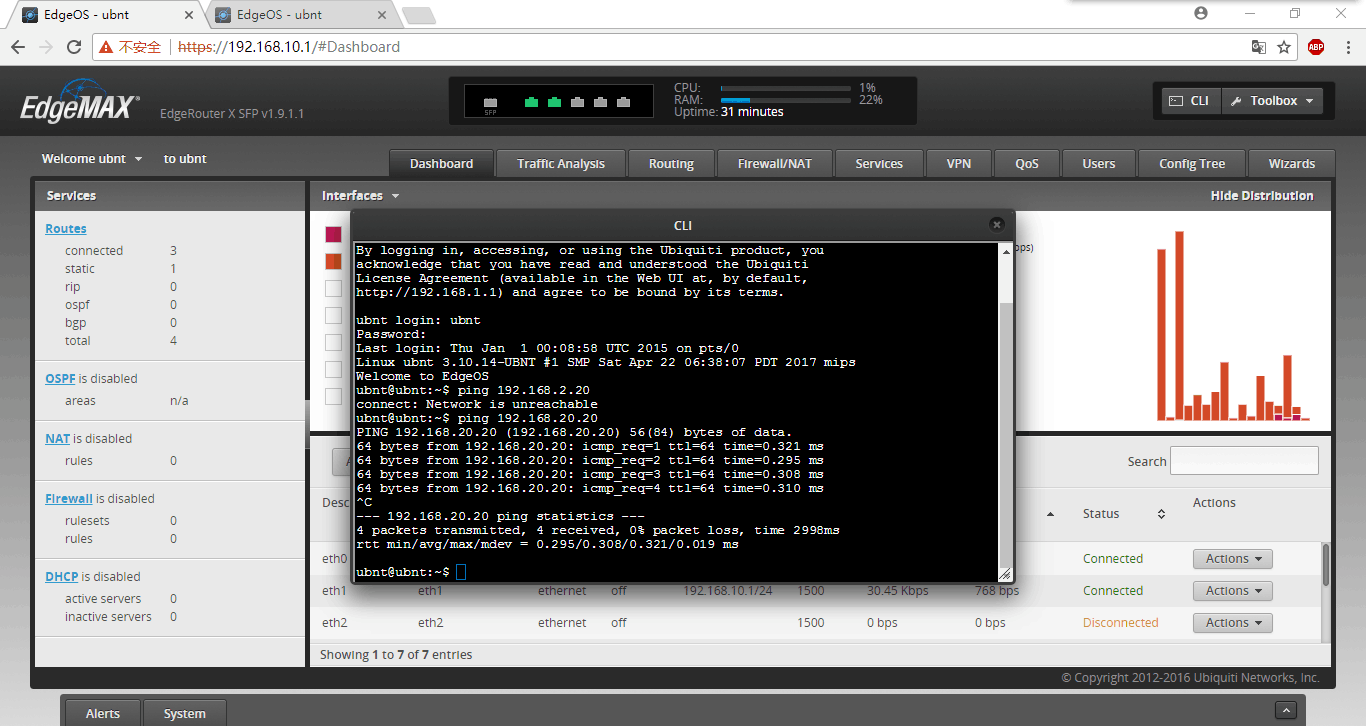The image size is (1366, 726).
Task: Open the Wizards tab
Action: 1292,164
